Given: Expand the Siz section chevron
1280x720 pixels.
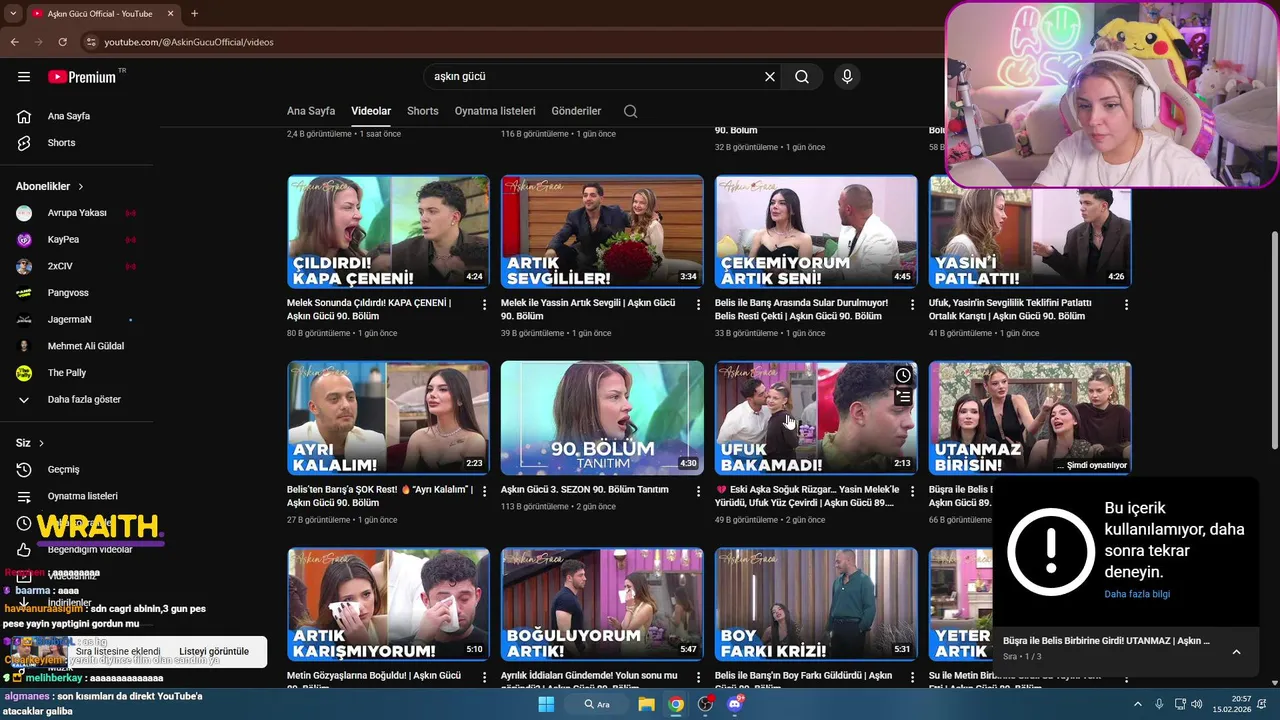Looking at the screenshot, I should pos(41,443).
